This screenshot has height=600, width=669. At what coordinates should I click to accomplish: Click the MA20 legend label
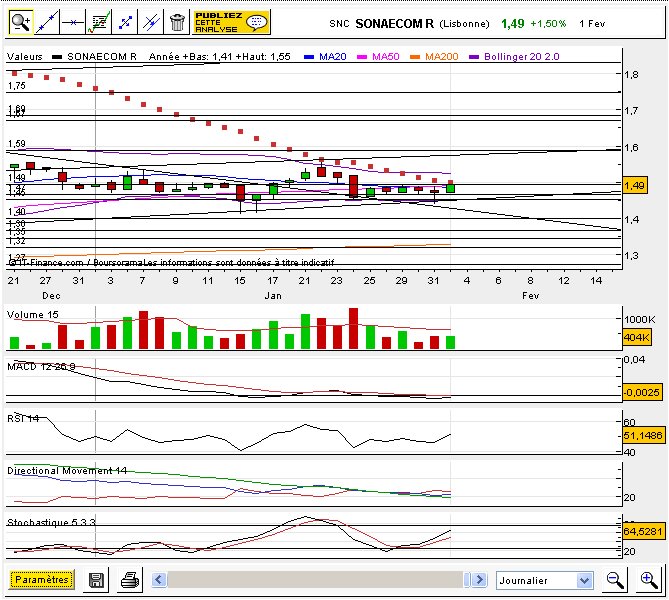(x=333, y=57)
